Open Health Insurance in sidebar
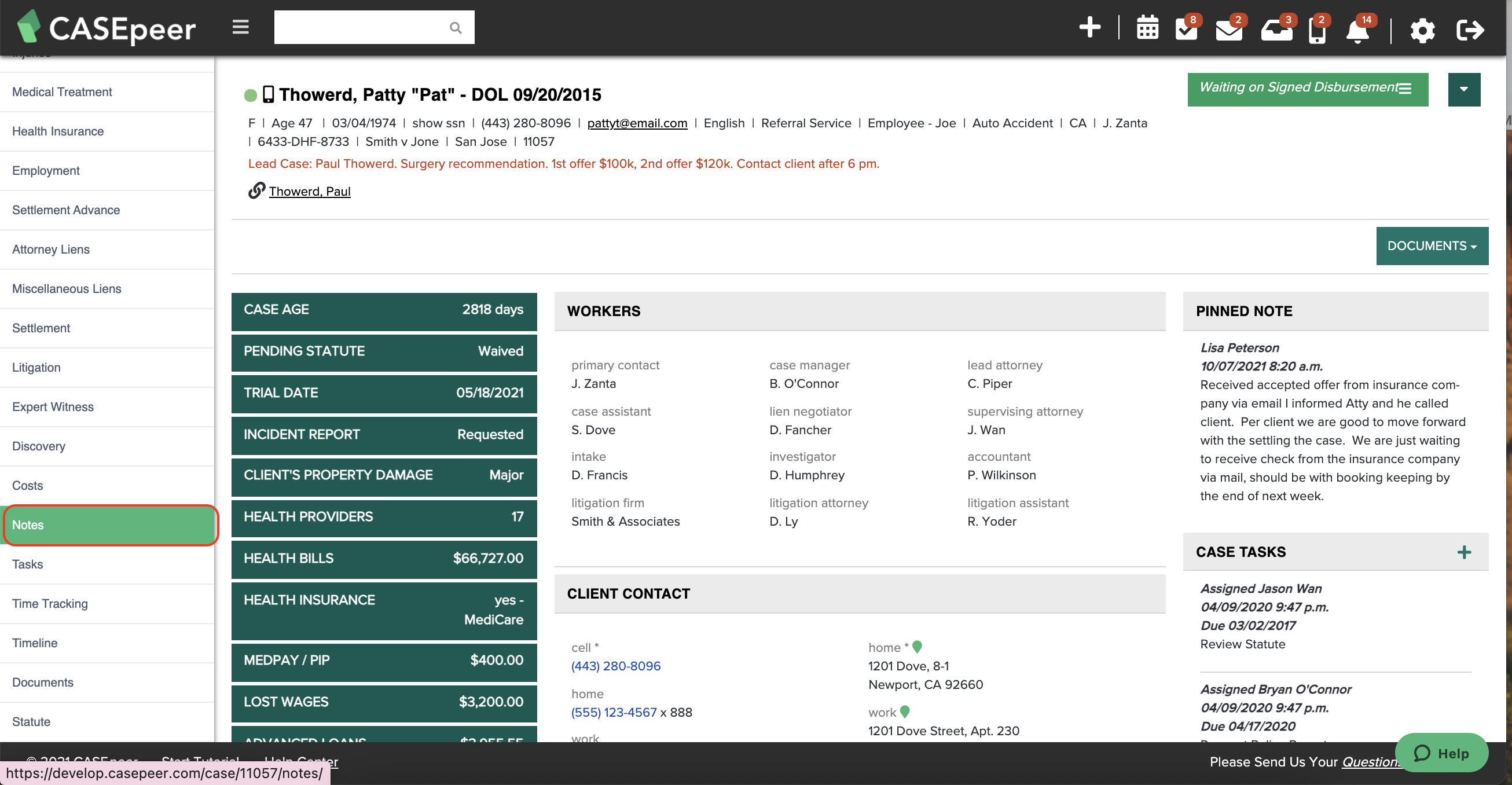The image size is (1512, 785). click(x=107, y=131)
